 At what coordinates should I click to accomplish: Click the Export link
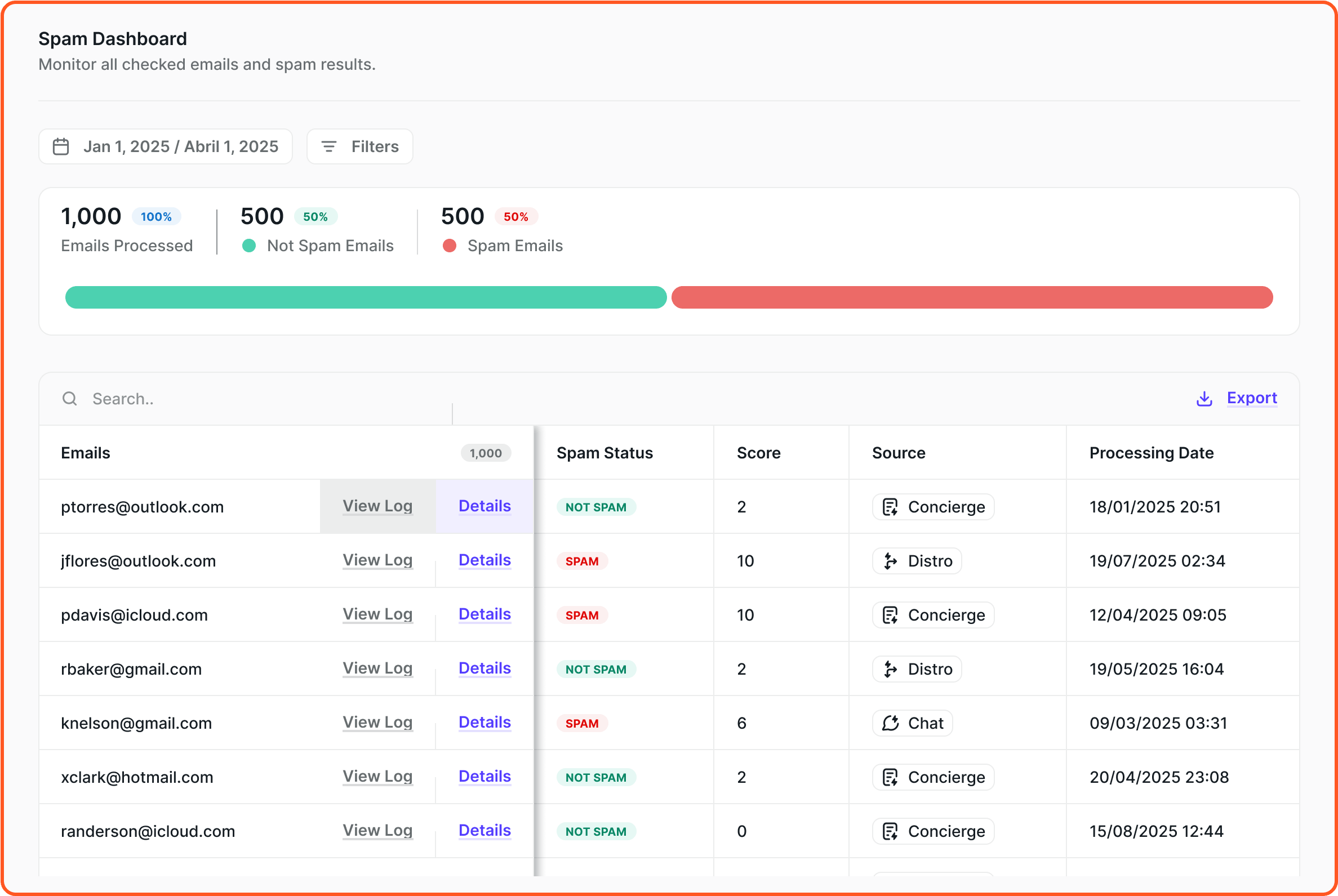pyautogui.click(x=1252, y=398)
